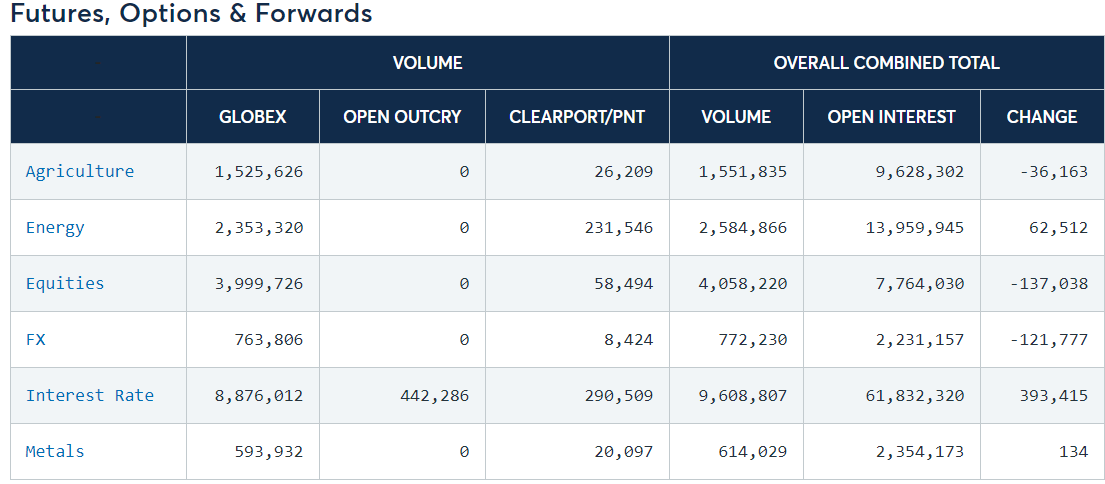The height and width of the screenshot is (484, 1105).
Task: Select Equities Globex value 3,999,726
Action: tap(259, 283)
